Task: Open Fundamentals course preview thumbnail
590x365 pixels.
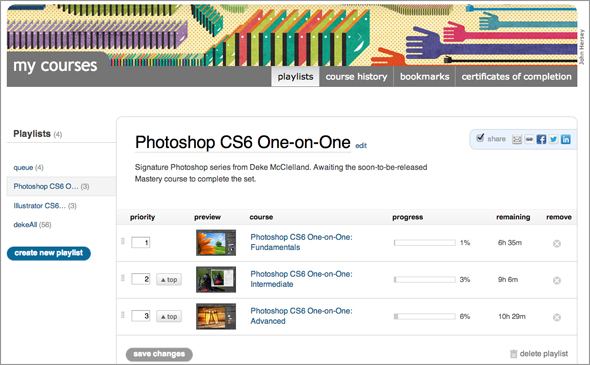Action: (216, 243)
